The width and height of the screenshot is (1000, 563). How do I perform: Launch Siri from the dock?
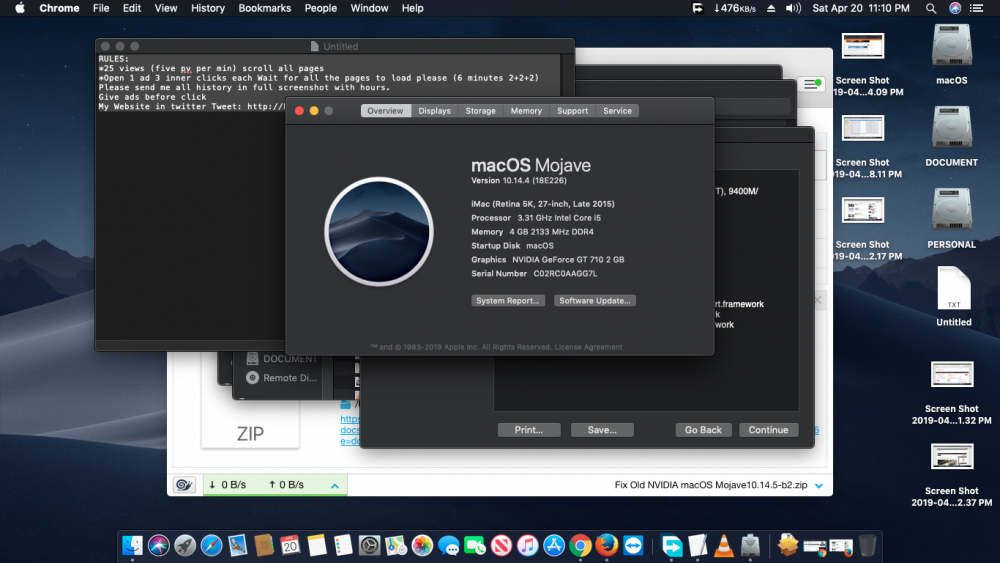point(159,546)
